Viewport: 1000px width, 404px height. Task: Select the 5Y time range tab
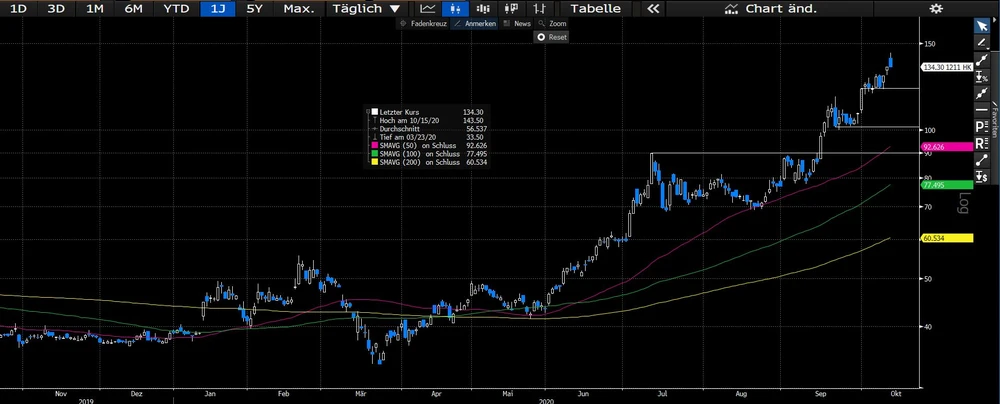[254, 9]
